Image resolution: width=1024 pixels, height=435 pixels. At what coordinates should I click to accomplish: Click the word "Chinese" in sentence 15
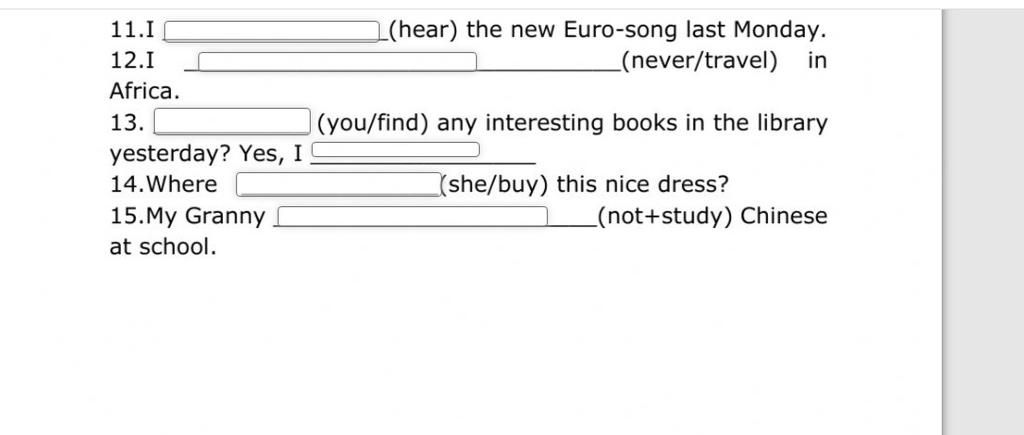click(784, 216)
